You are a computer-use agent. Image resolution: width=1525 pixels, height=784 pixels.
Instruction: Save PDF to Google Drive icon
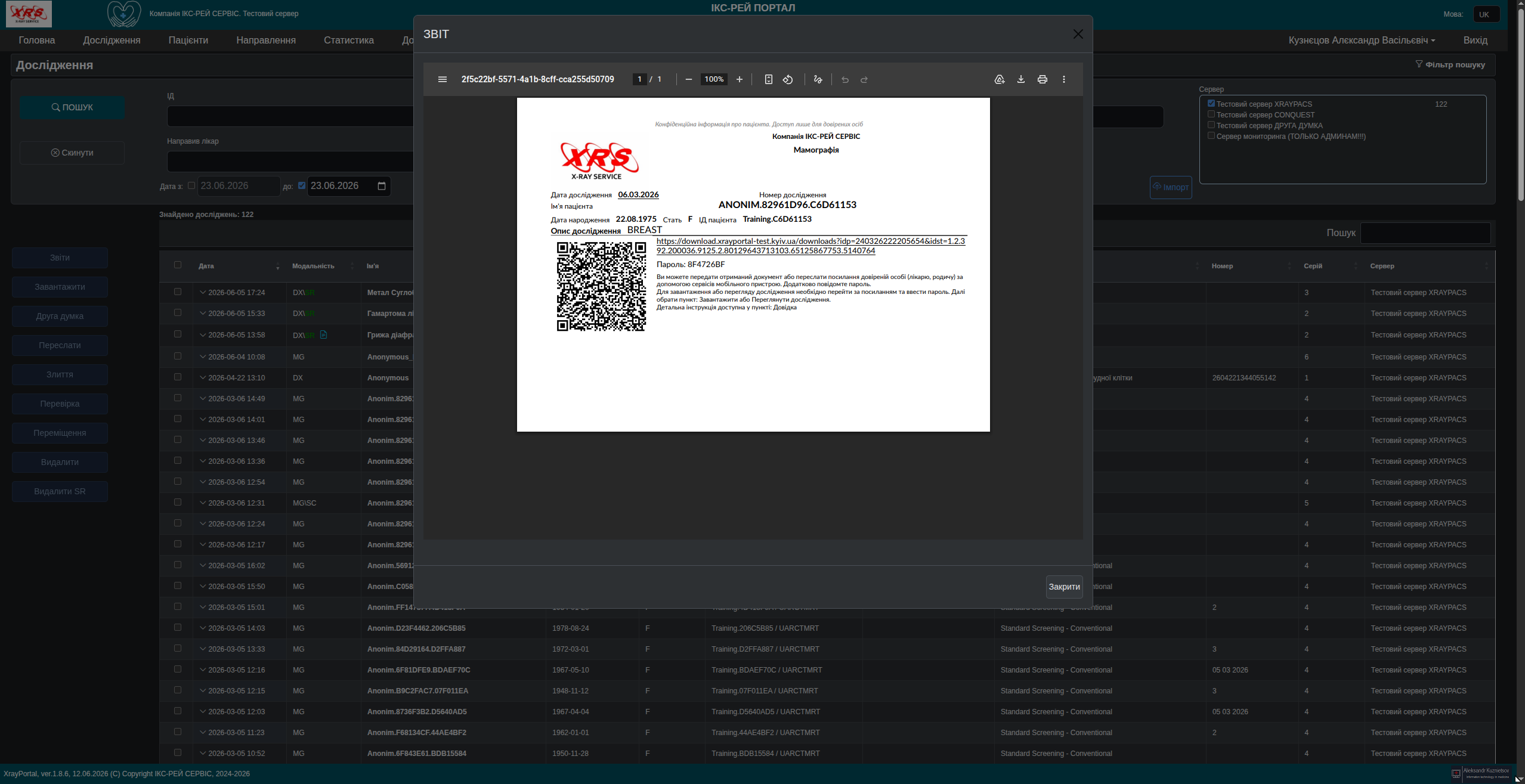point(1000,79)
